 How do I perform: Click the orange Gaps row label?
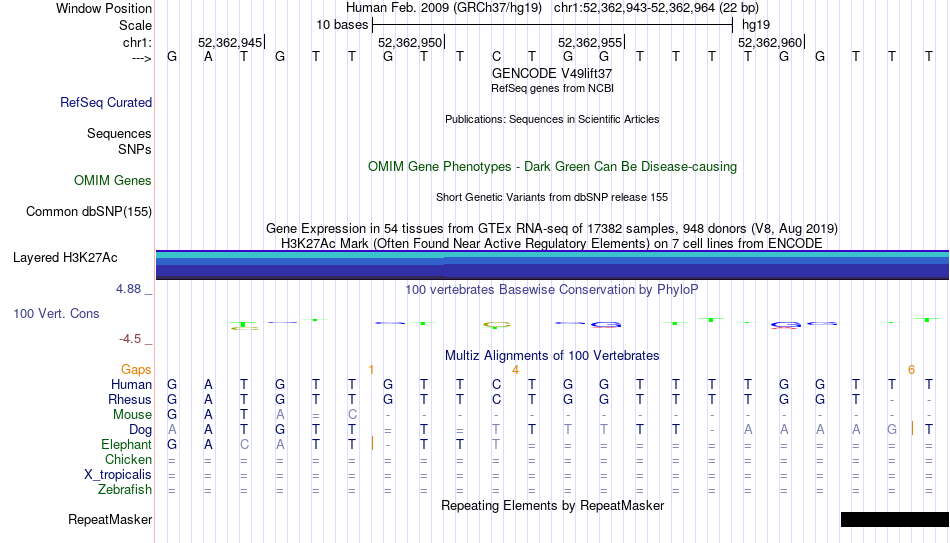pos(136,370)
